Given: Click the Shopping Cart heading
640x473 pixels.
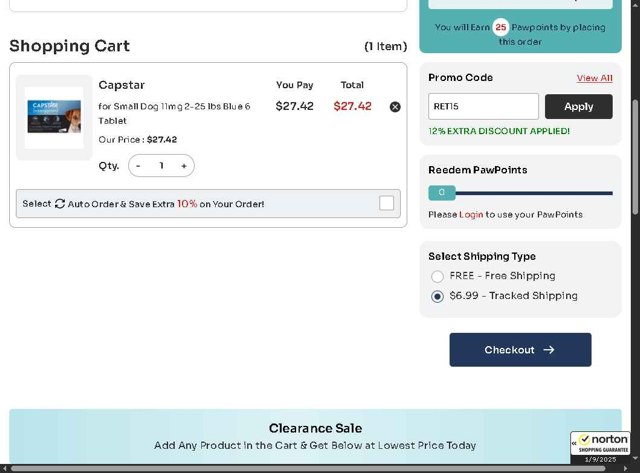Looking at the screenshot, I should coord(69,46).
